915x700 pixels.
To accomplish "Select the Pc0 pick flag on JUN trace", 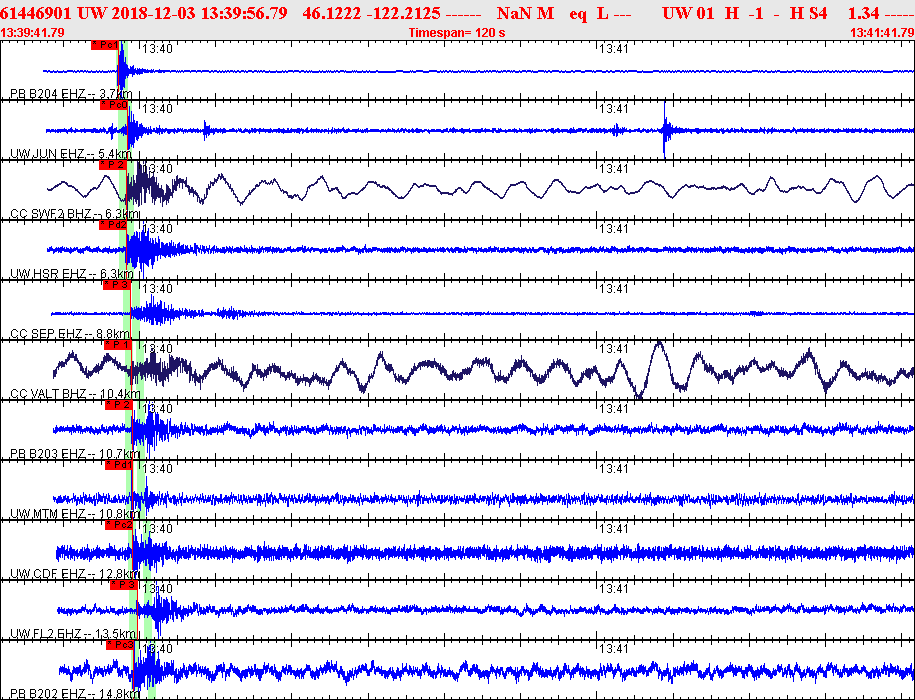I will point(113,105).
